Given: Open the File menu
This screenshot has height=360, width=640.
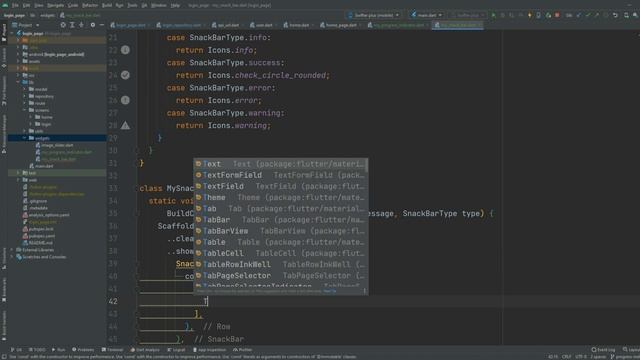Looking at the screenshot, I should click(x=15, y=5).
